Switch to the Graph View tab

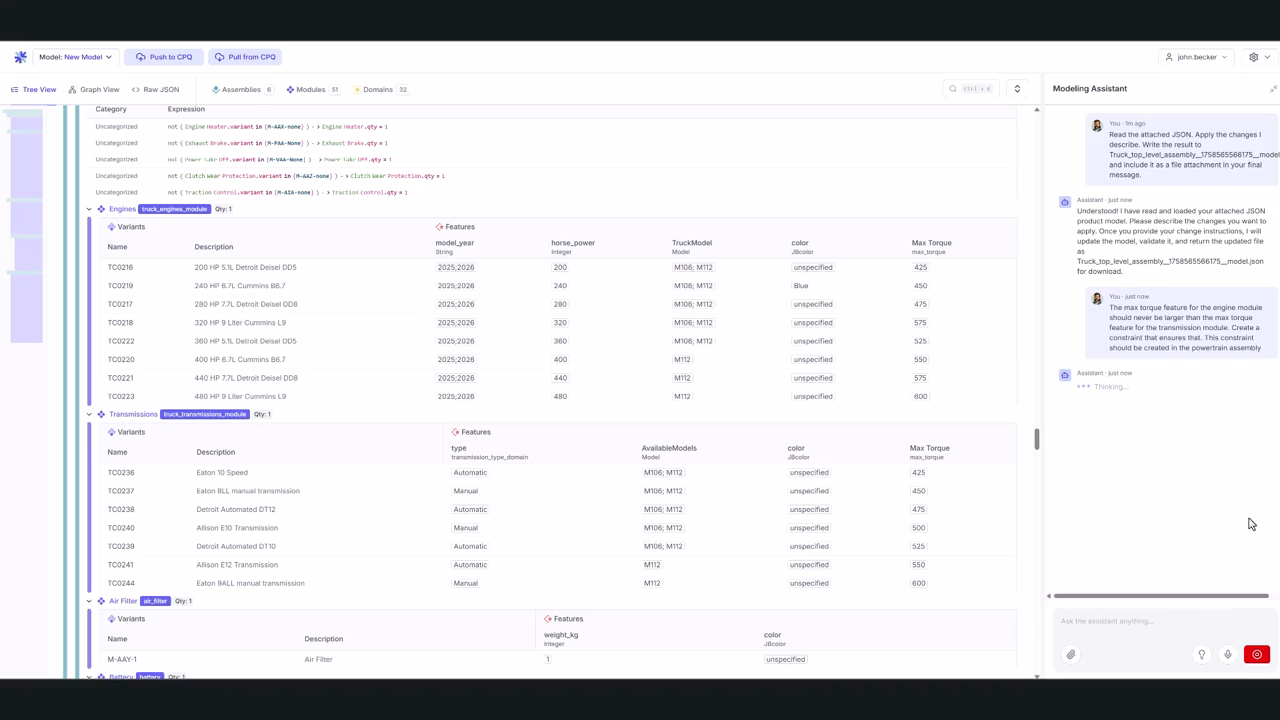[93, 89]
